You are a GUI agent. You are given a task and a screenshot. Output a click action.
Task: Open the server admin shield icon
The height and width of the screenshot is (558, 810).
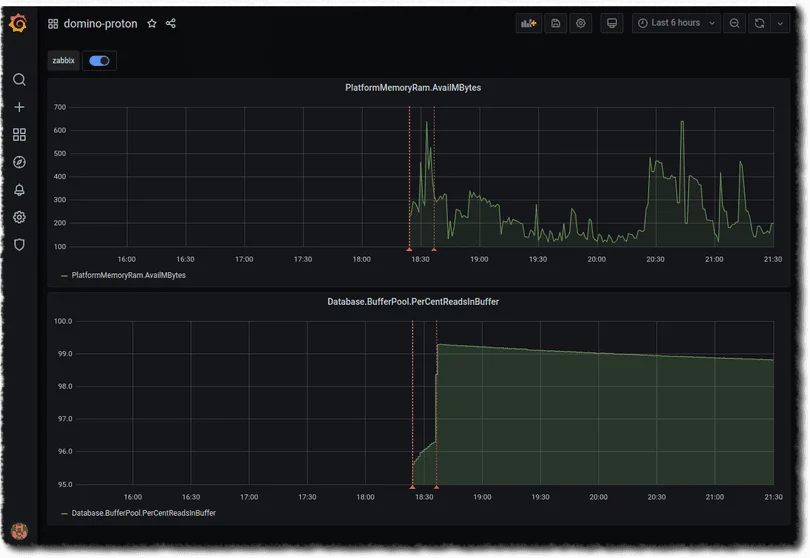[x=19, y=245]
